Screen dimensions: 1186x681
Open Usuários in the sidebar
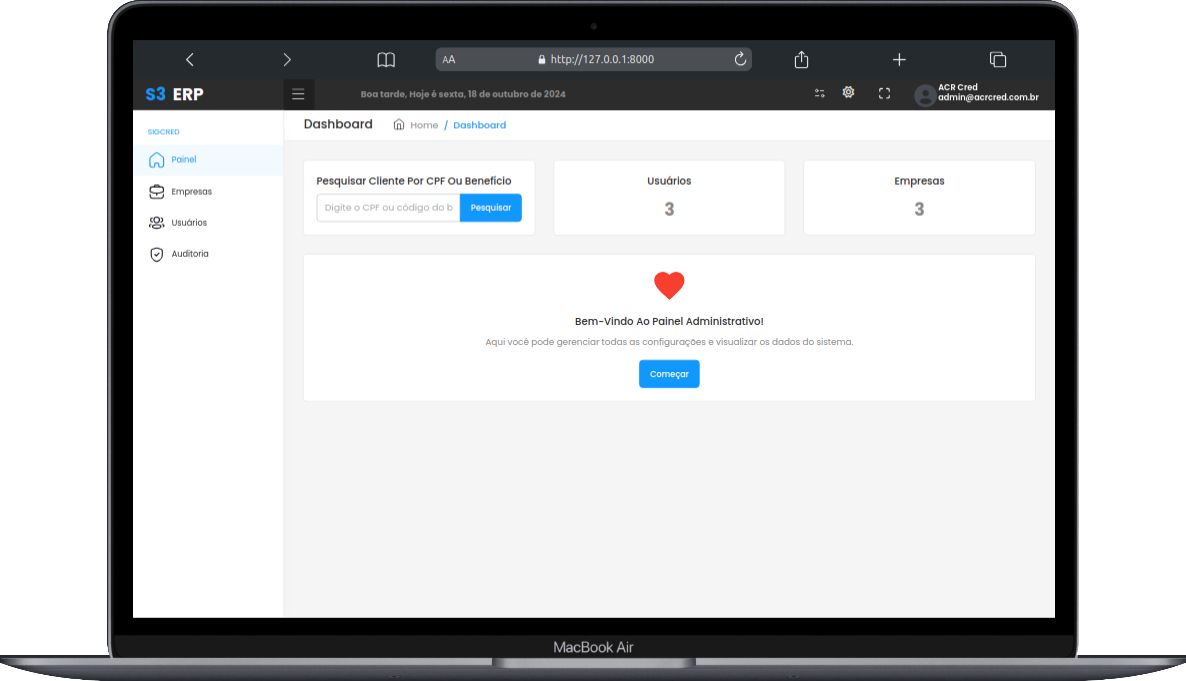pos(208,222)
